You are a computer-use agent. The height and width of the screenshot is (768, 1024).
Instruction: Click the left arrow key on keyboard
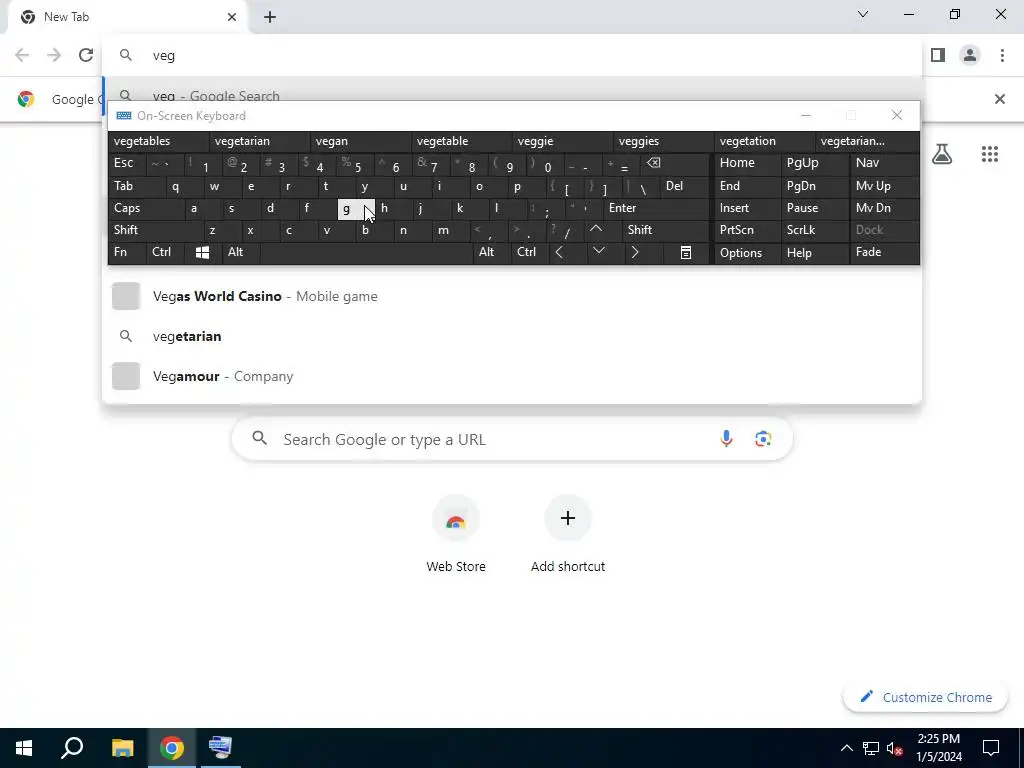point(559,252)
